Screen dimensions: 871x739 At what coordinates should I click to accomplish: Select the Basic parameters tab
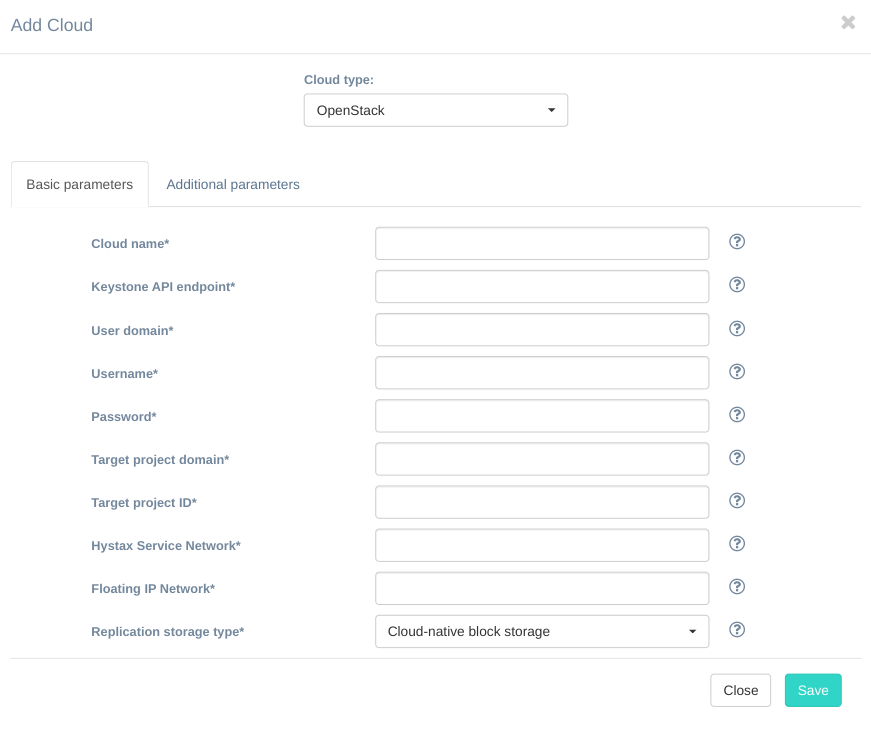point(79,184)
